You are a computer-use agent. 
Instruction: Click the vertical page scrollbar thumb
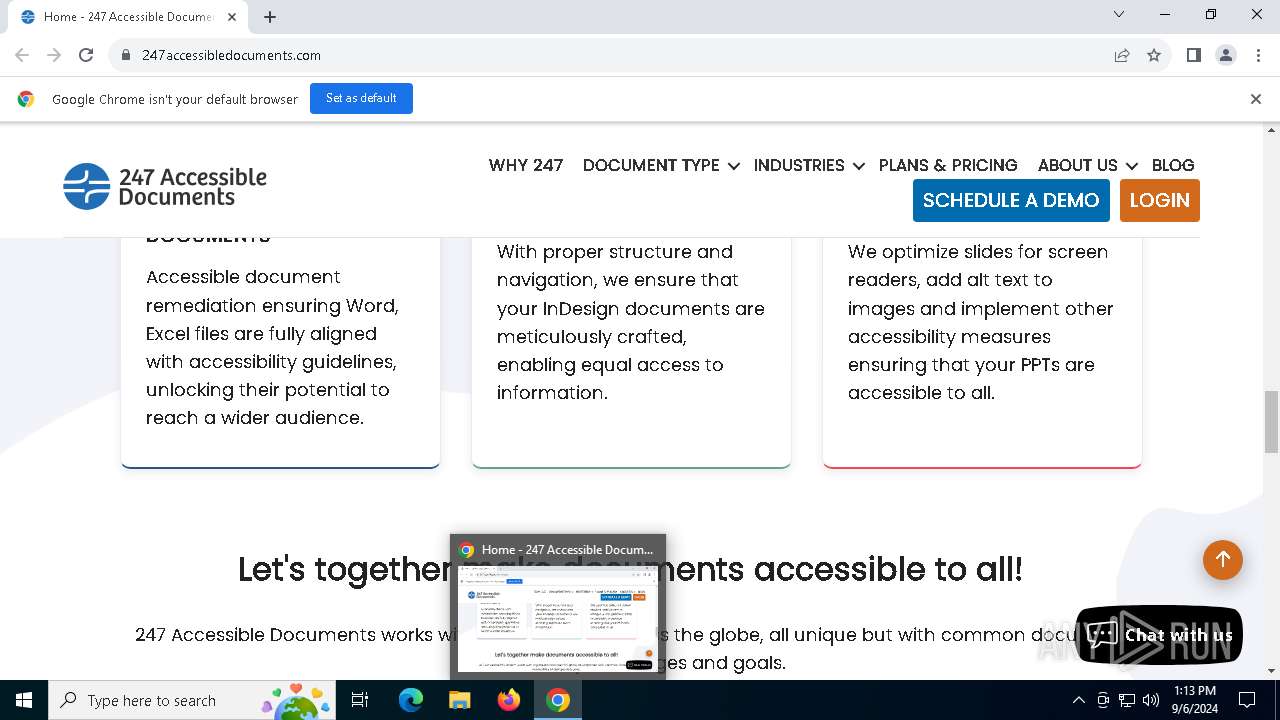pyautogui.click(x=1271, y=421)
